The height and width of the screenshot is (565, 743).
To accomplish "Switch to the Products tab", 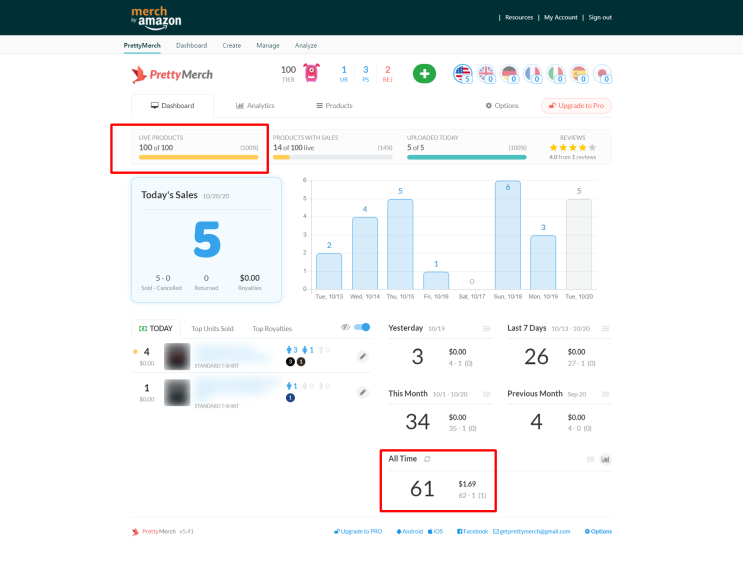I will [x=335, y=106].
